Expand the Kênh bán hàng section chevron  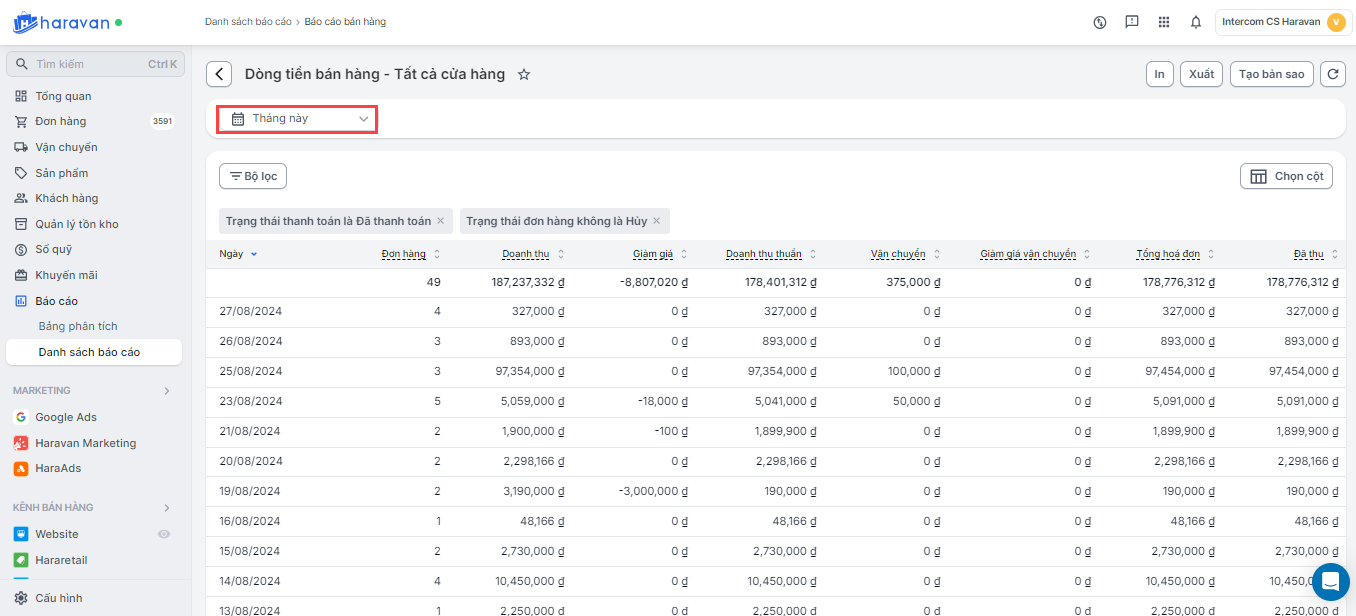point(167,508)
